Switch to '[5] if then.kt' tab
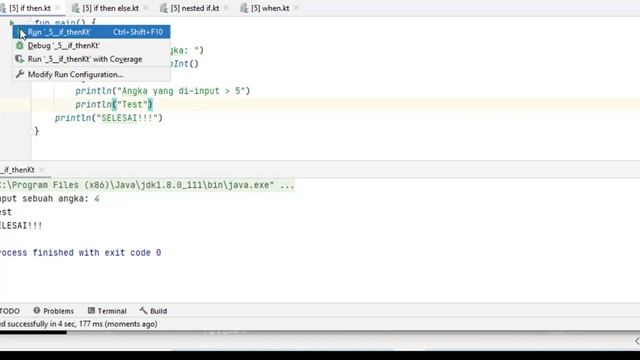Image resolution: width=640 pixels, height=360 pixels. coord(30,8)
